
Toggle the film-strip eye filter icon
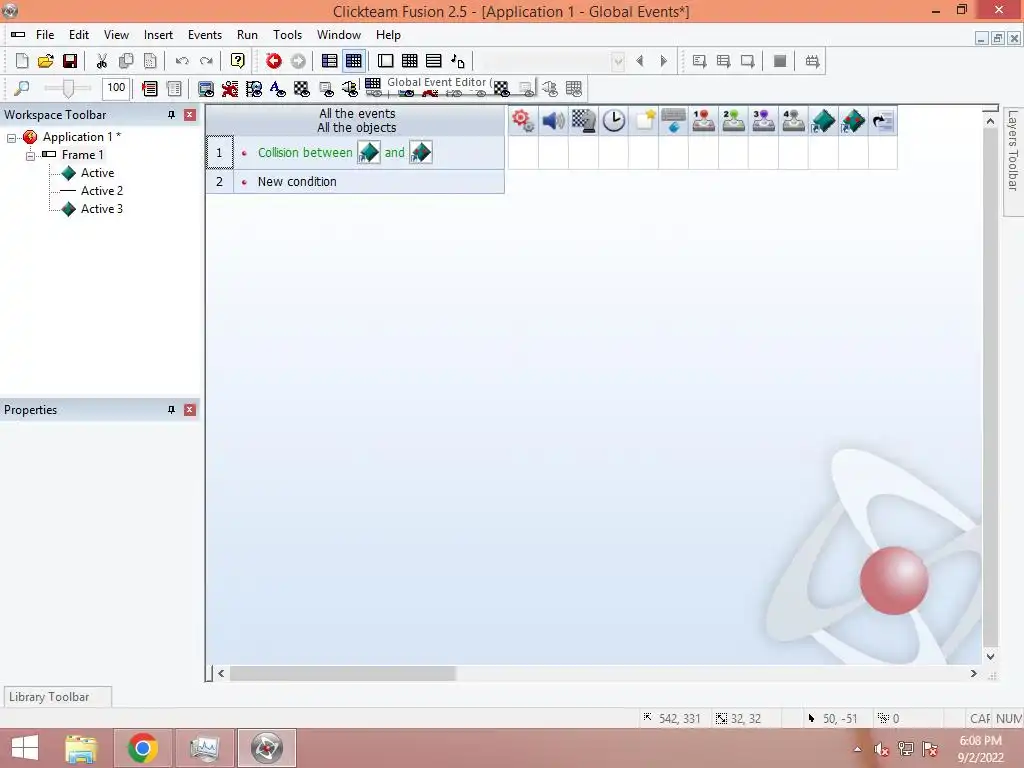coord(254,89)
